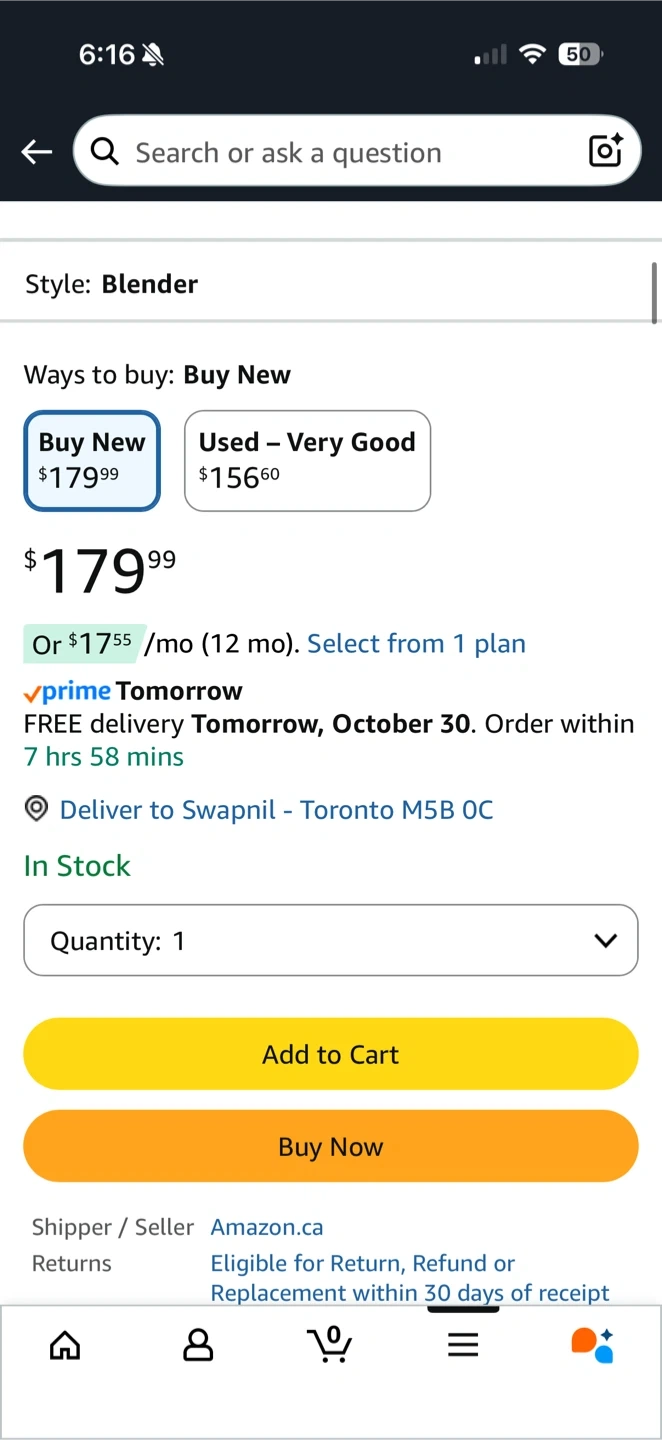Open Select from 1 plan link
662x1440 pixels.
pyautogui.click(x=416, y=644)
